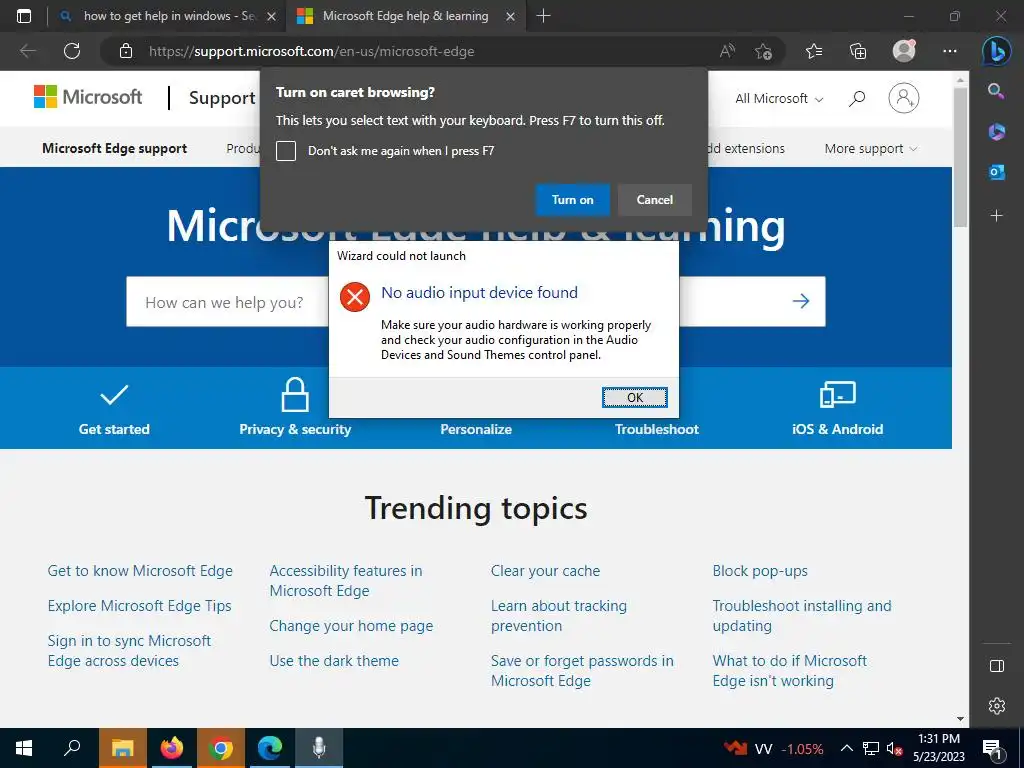
Task: Open the Get started checkmark tile
Action: 114,409
